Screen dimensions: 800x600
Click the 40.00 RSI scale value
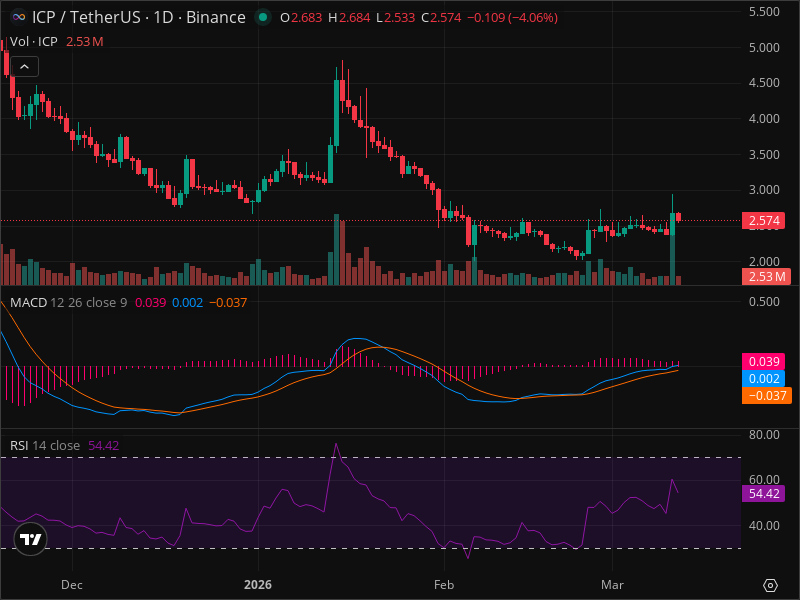764,526
